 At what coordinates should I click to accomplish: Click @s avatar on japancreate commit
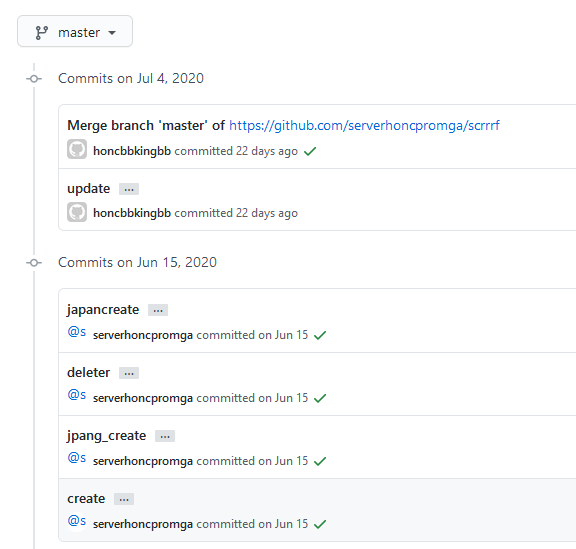coord(77,332)
